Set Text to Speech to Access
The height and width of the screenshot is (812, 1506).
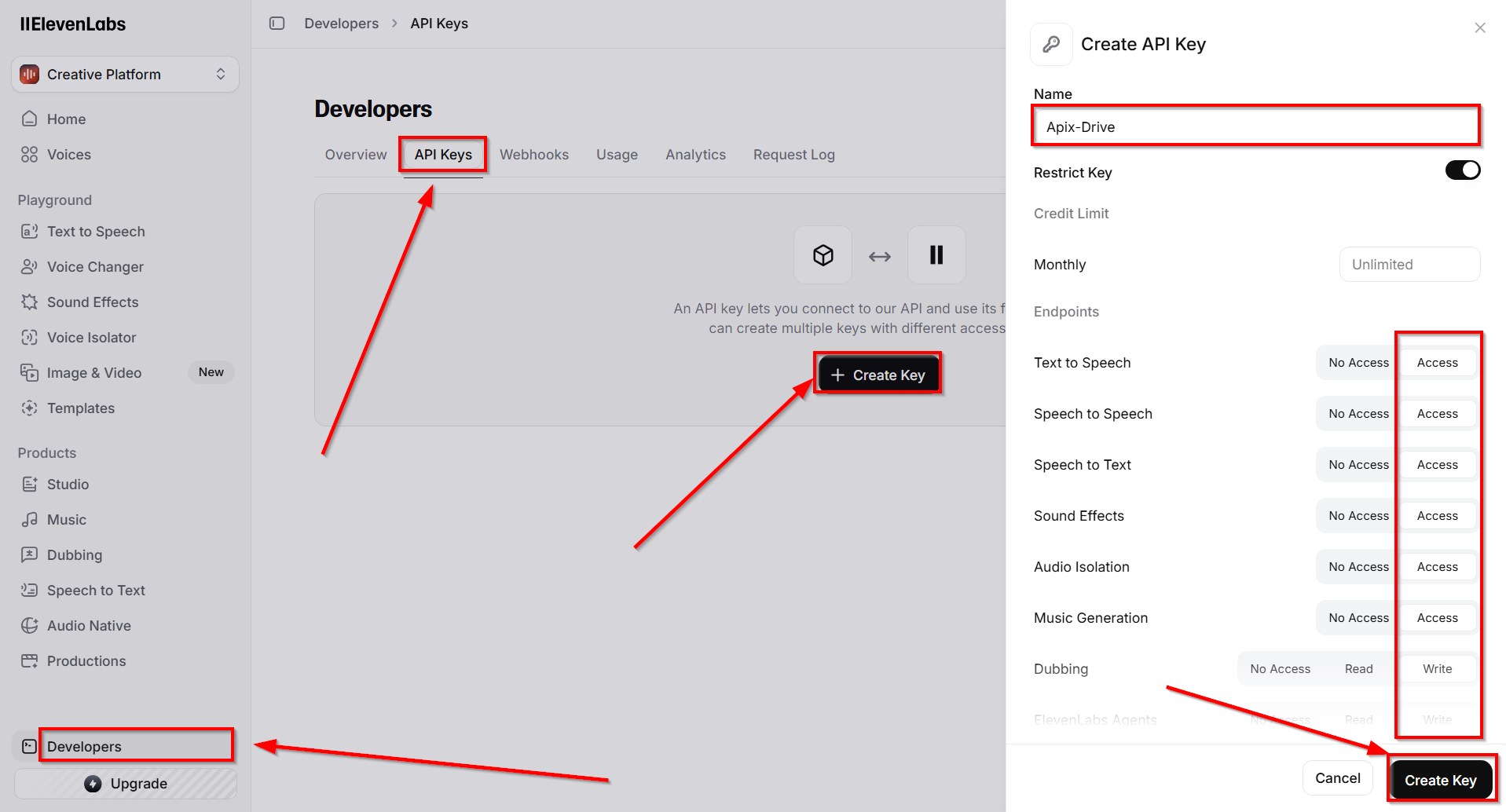pyautogui.click(x=1437, y=363)
